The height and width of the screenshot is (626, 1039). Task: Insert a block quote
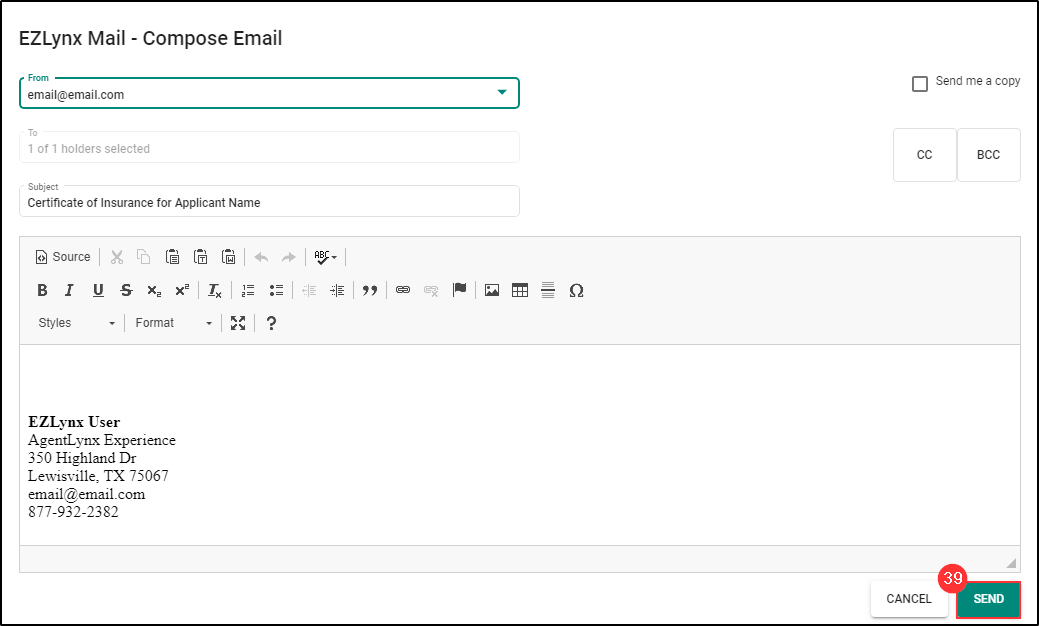[370, 290]
